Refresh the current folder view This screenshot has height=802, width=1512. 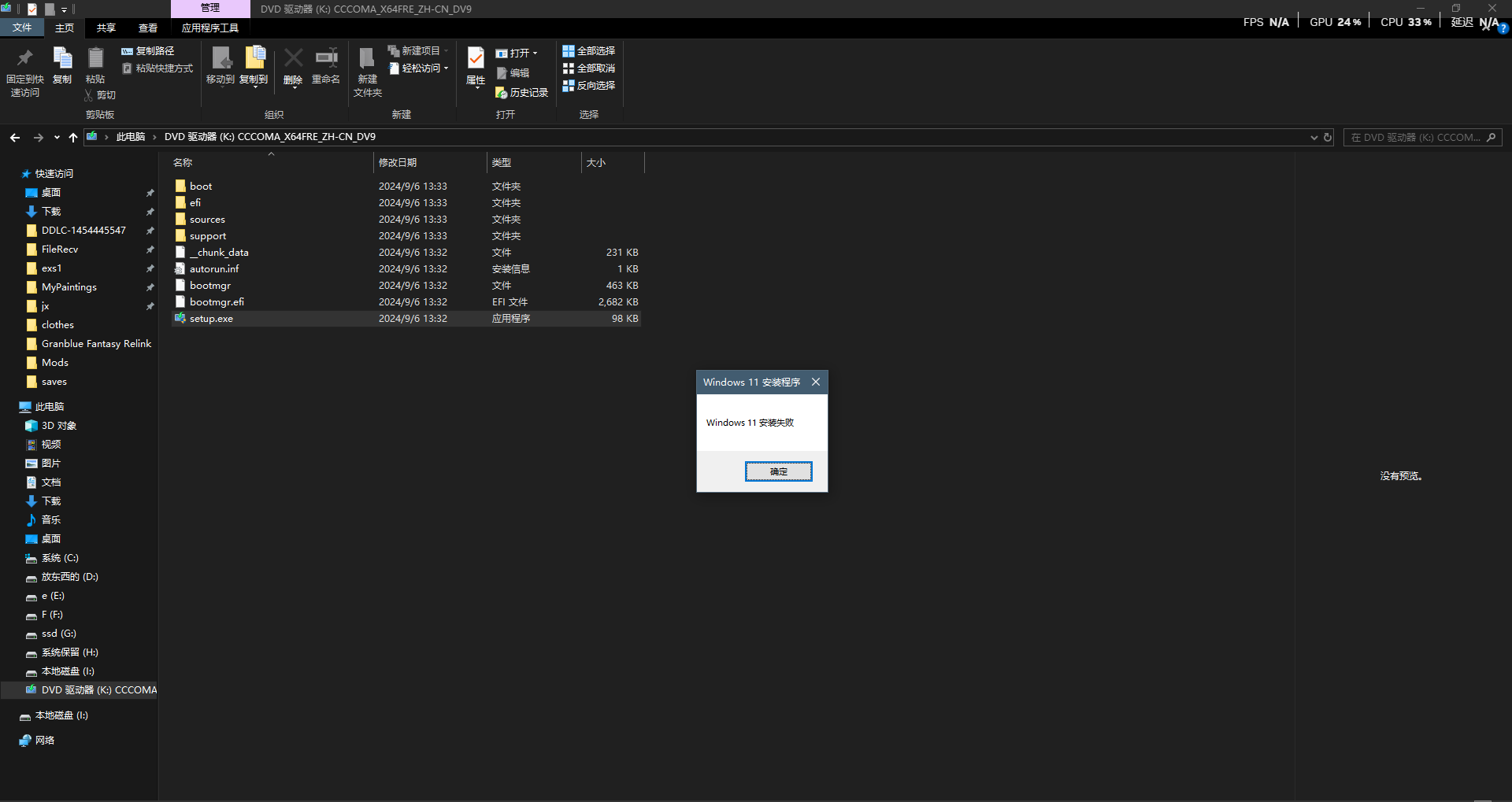1328,137
